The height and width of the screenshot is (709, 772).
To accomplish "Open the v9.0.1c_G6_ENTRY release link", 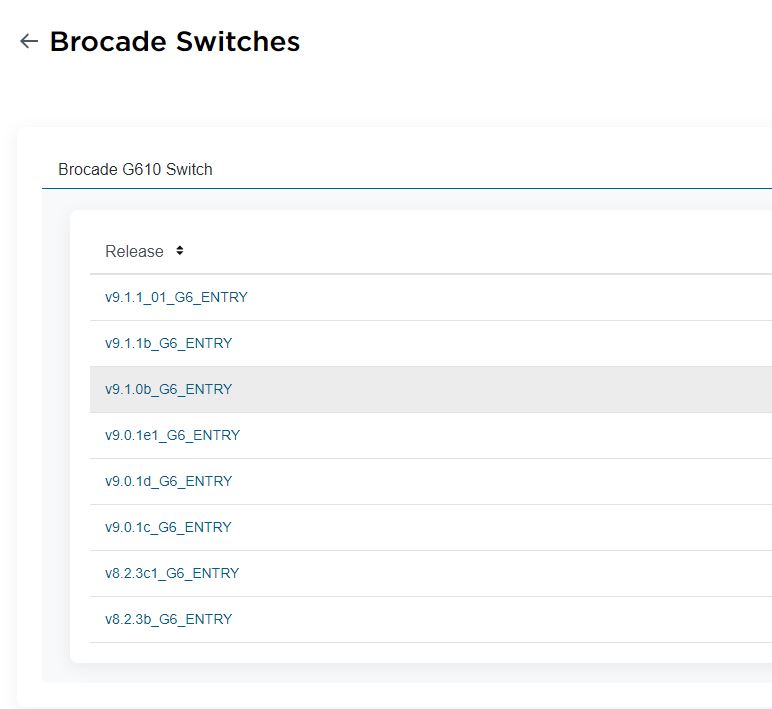I will click(x=168, y=527).
